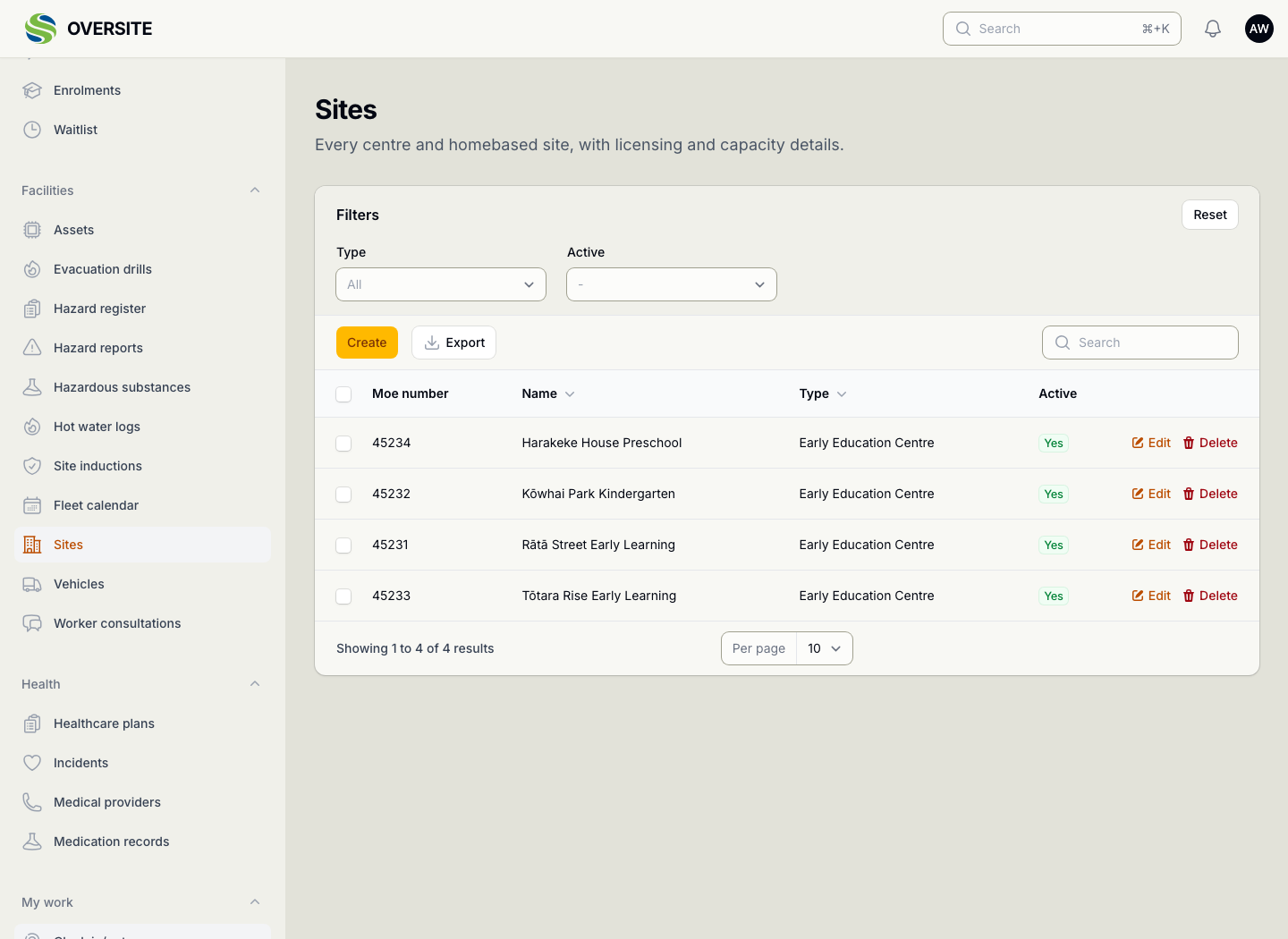Click the Fleet calendar icon
Screen dimensions: 1288x939
pos(32,505)
